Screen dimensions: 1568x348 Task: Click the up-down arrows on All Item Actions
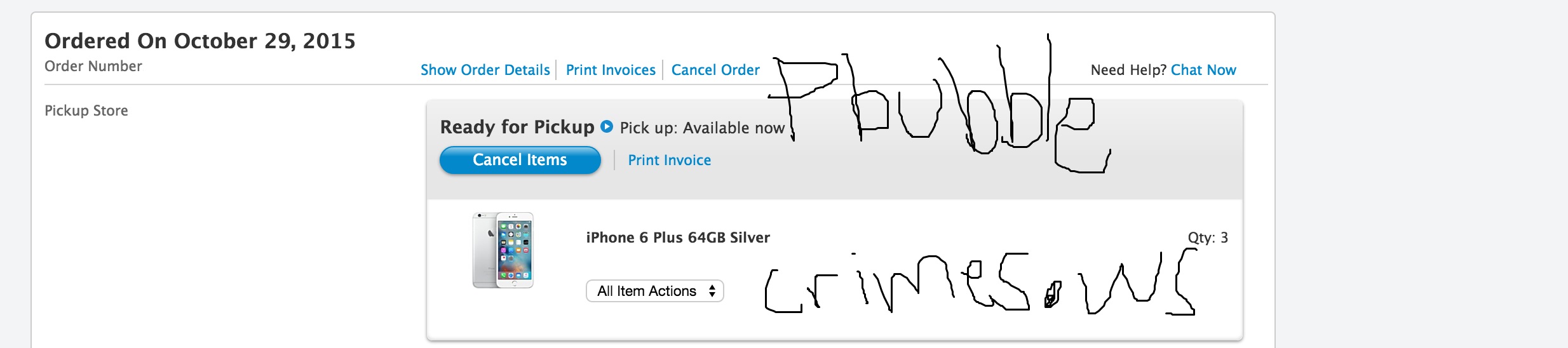(x=712, y=291)
